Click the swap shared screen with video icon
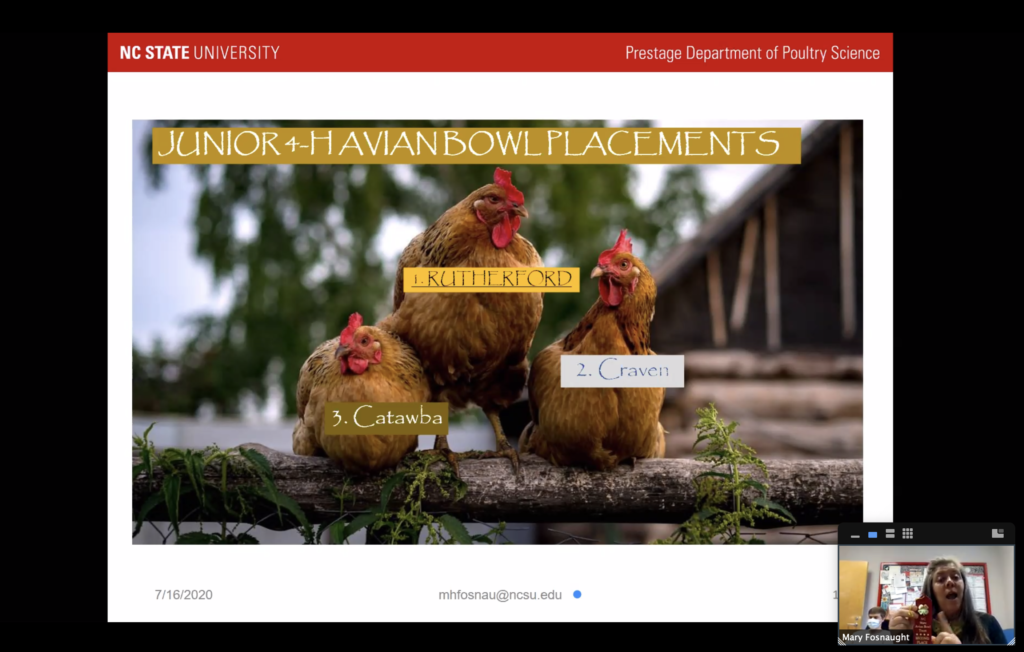 click(997, 534)
